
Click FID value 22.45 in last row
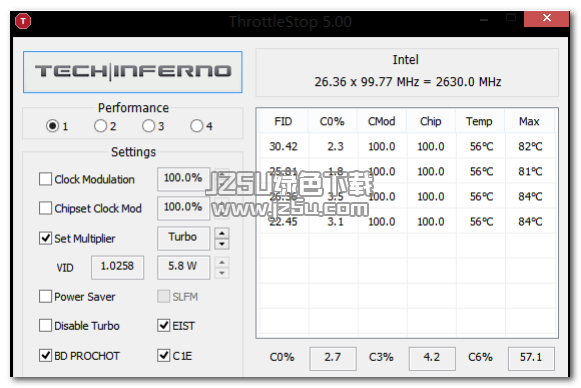283,222
